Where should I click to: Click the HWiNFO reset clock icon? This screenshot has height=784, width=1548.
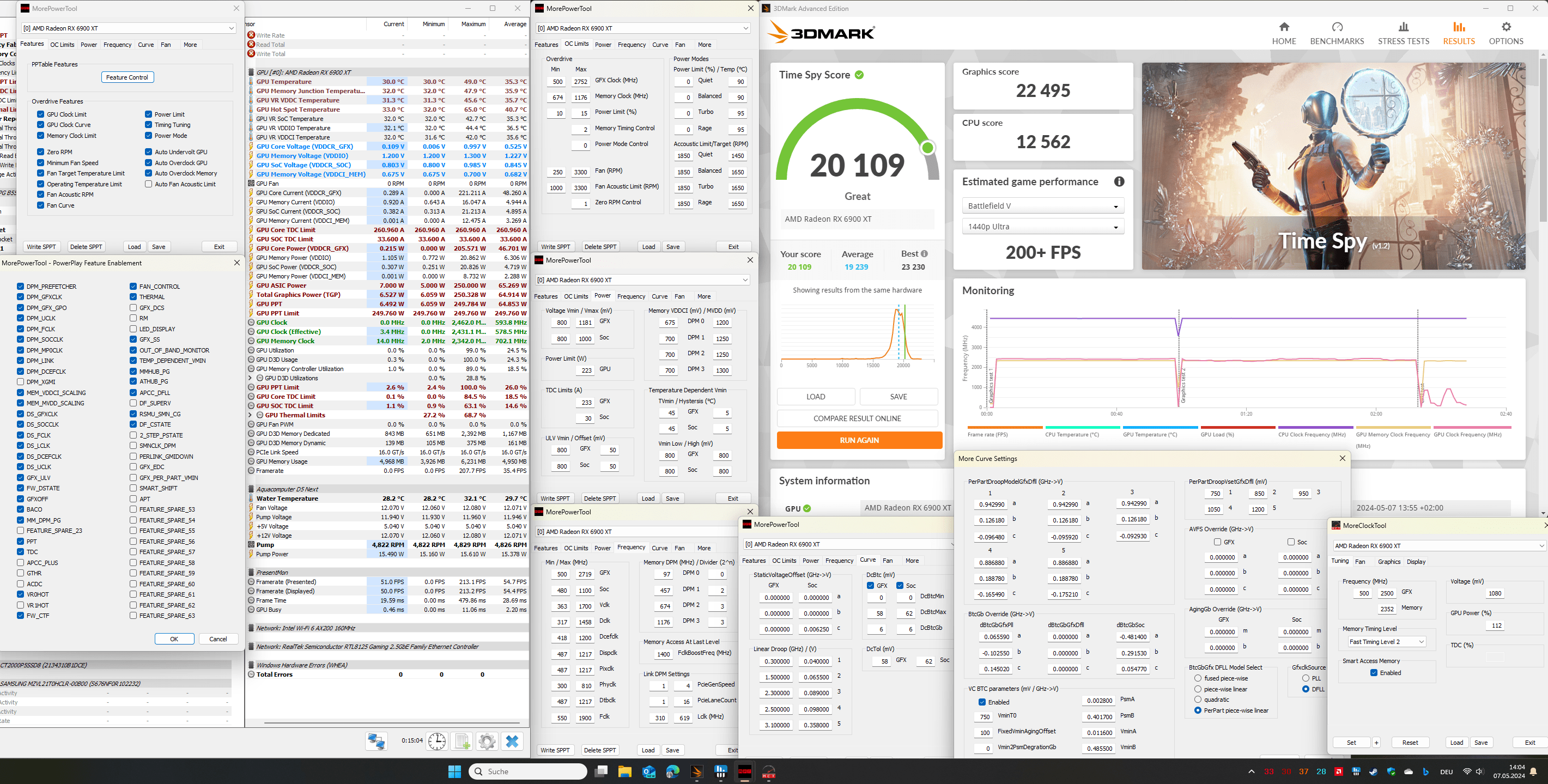point(437,742)
